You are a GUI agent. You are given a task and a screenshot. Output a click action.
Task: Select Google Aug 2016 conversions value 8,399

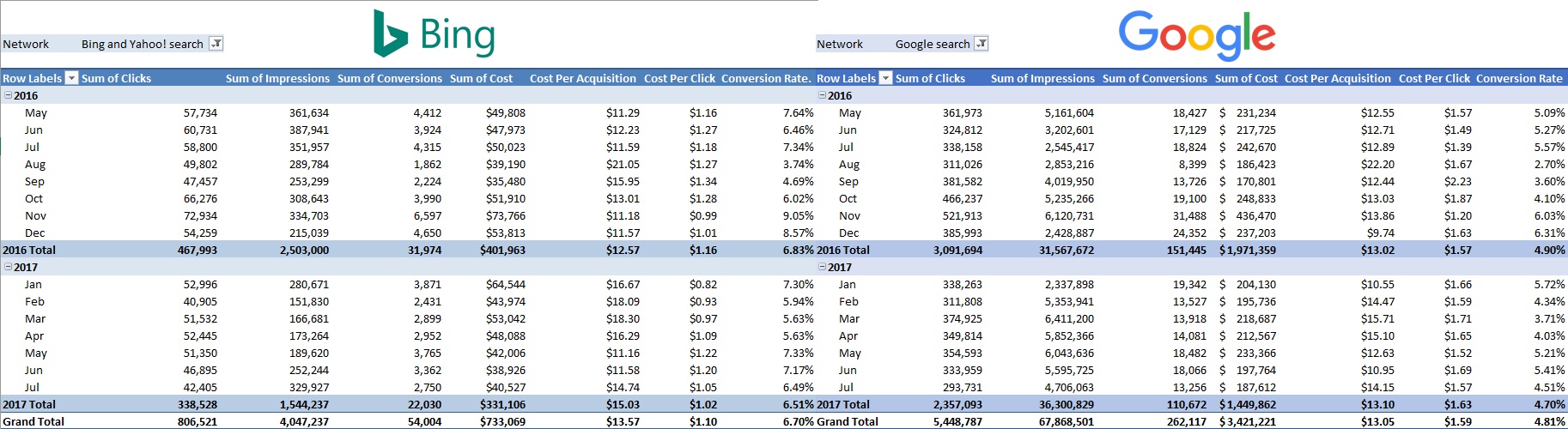[1192, 164]
